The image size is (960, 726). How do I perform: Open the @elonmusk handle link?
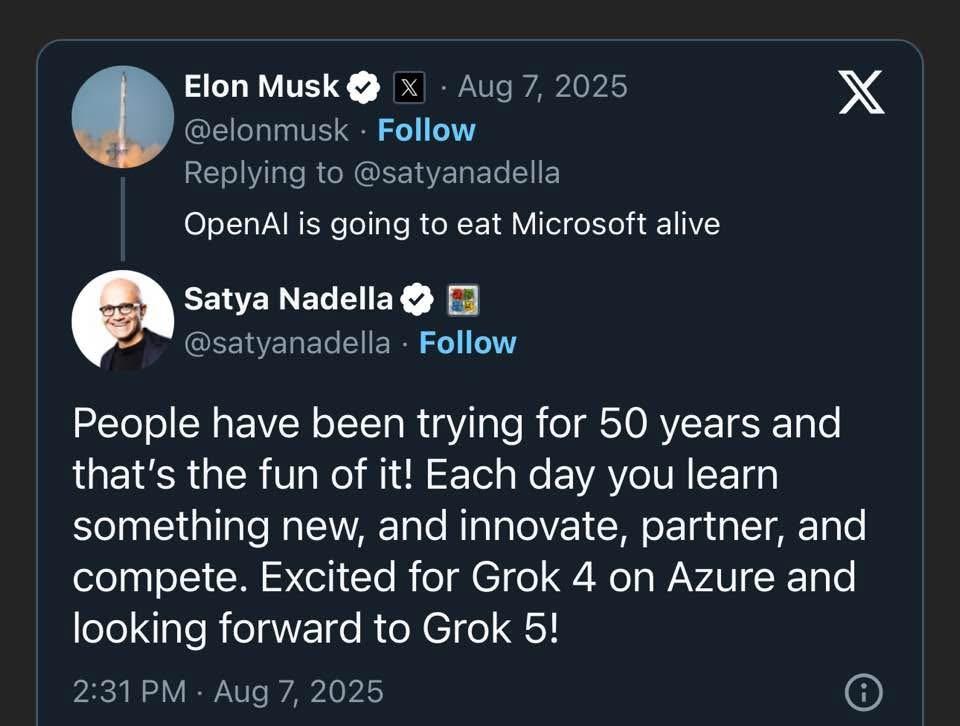click(266, 131)
